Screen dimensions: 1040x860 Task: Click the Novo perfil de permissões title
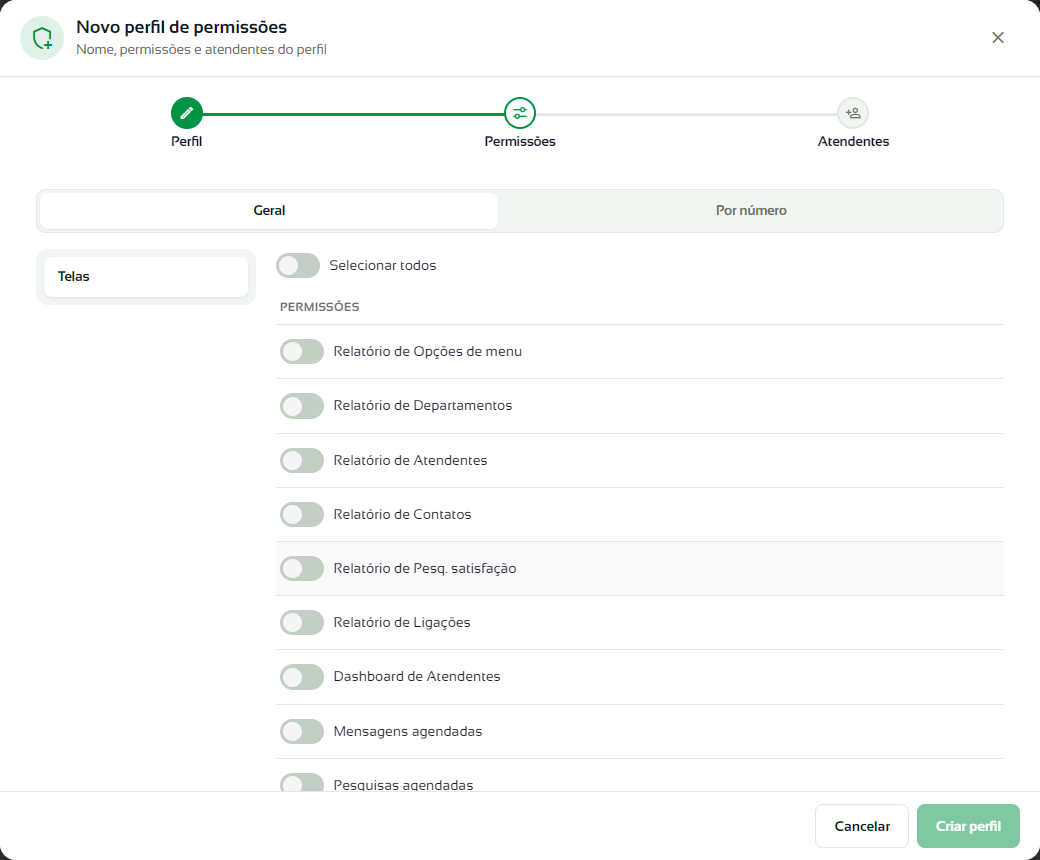182,27
